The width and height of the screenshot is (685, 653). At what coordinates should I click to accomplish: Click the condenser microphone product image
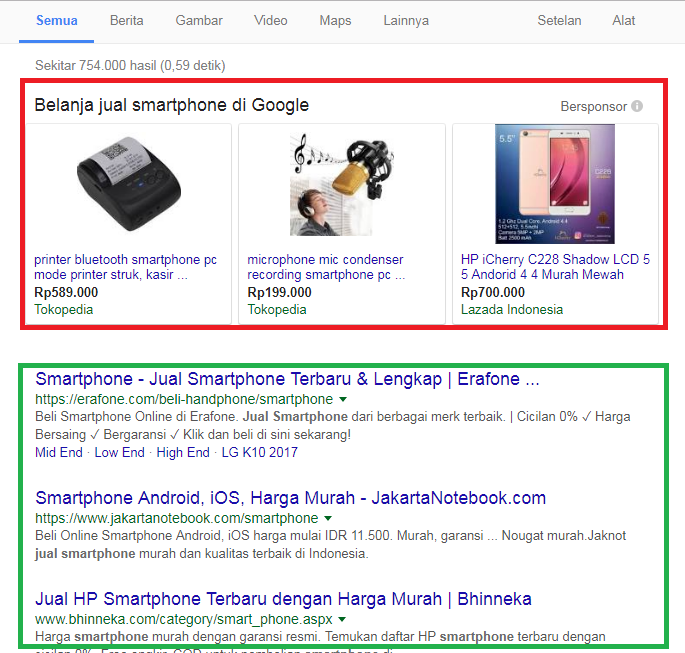point(342,184)
